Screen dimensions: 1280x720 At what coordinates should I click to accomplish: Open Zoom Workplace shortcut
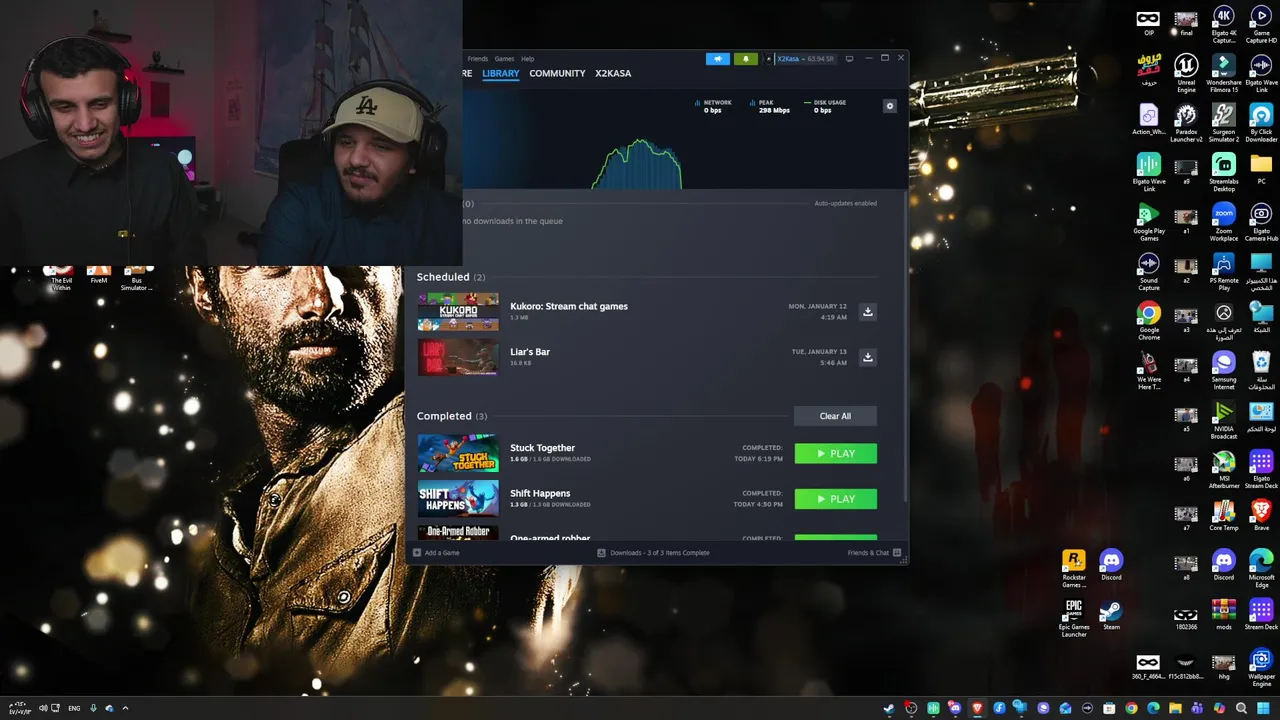[x=1224, y=222]
